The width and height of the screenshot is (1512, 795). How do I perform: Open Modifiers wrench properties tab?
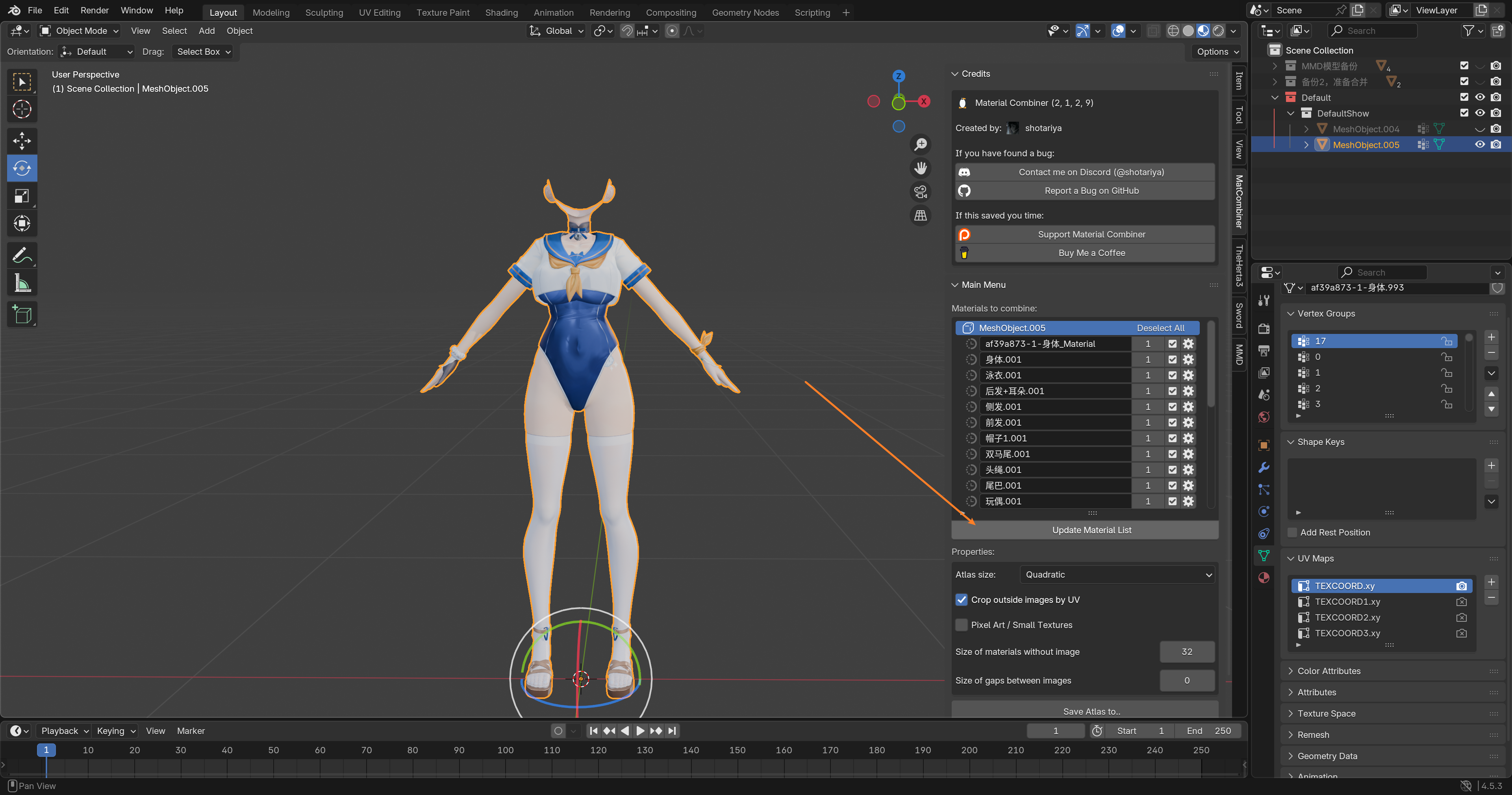(1264, 467)
